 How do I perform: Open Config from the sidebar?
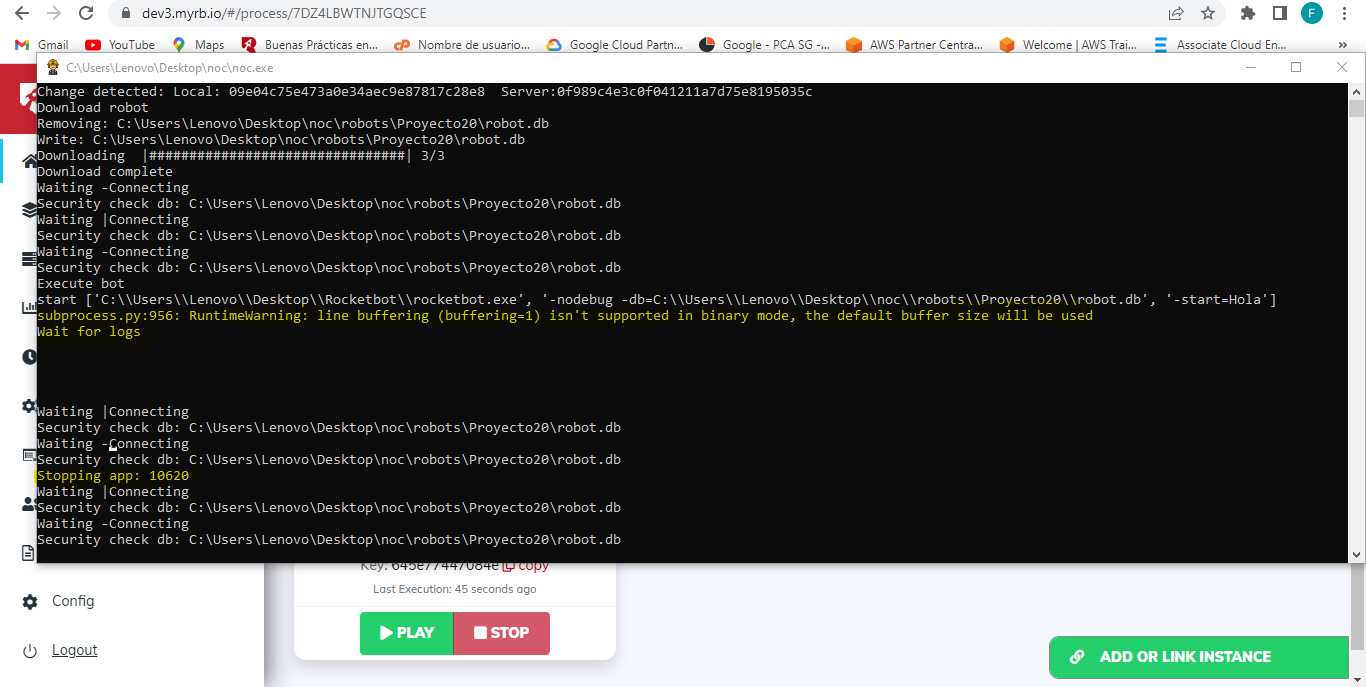(x=73, y=601)
